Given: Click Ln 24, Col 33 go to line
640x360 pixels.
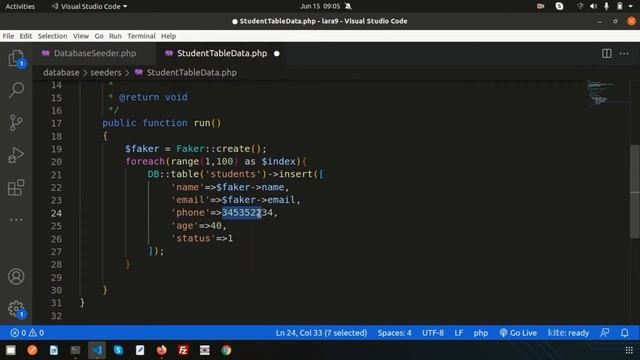Looking at the screenshot, I should coord(321,333).
